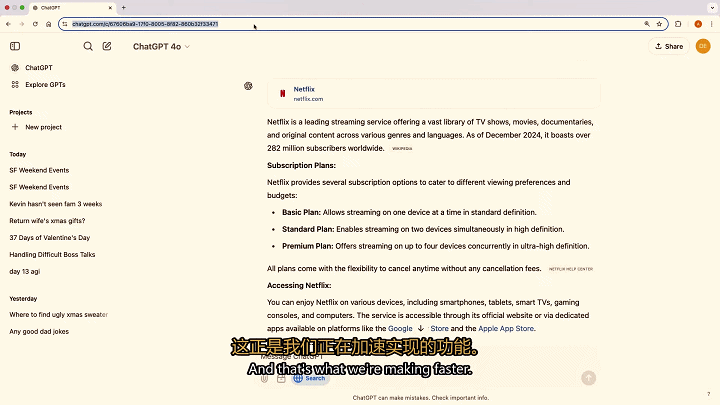Toggle the Search web button in composer

click(x=309, y=378)
